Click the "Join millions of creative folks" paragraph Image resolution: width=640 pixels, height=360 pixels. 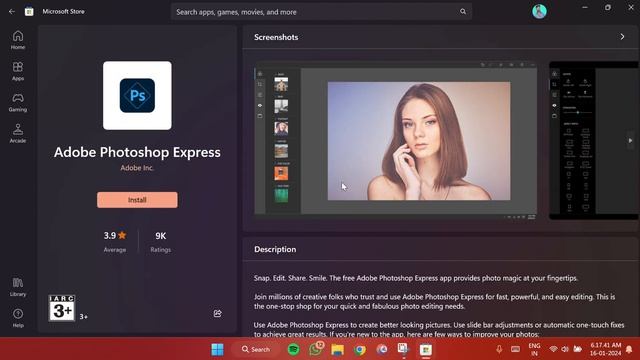[x=434, y=302]
